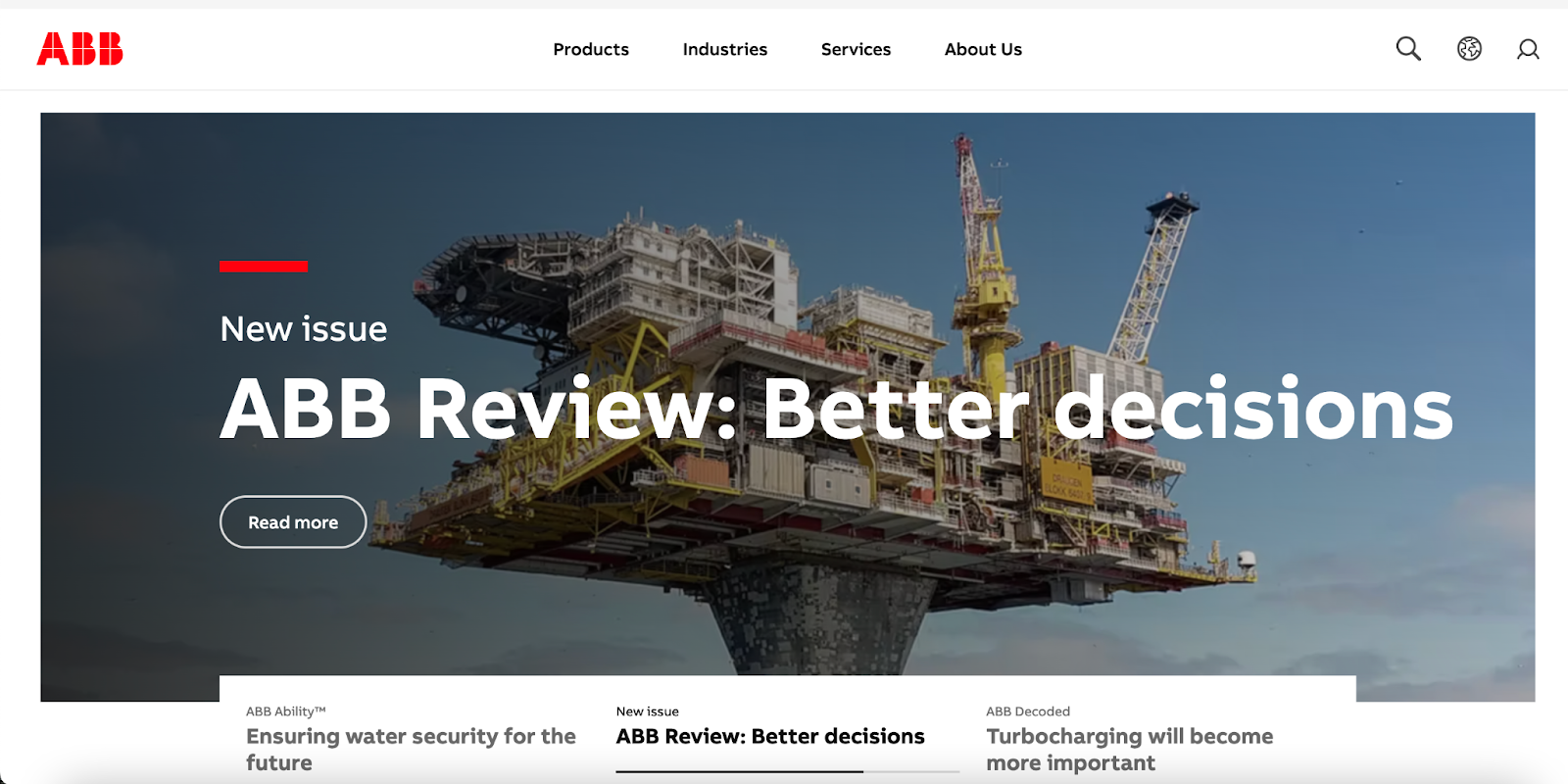The image size is (1568, 784).
Task: Select 'Turbocharging will become more important' slide
Action: [x=1130, y=749]
